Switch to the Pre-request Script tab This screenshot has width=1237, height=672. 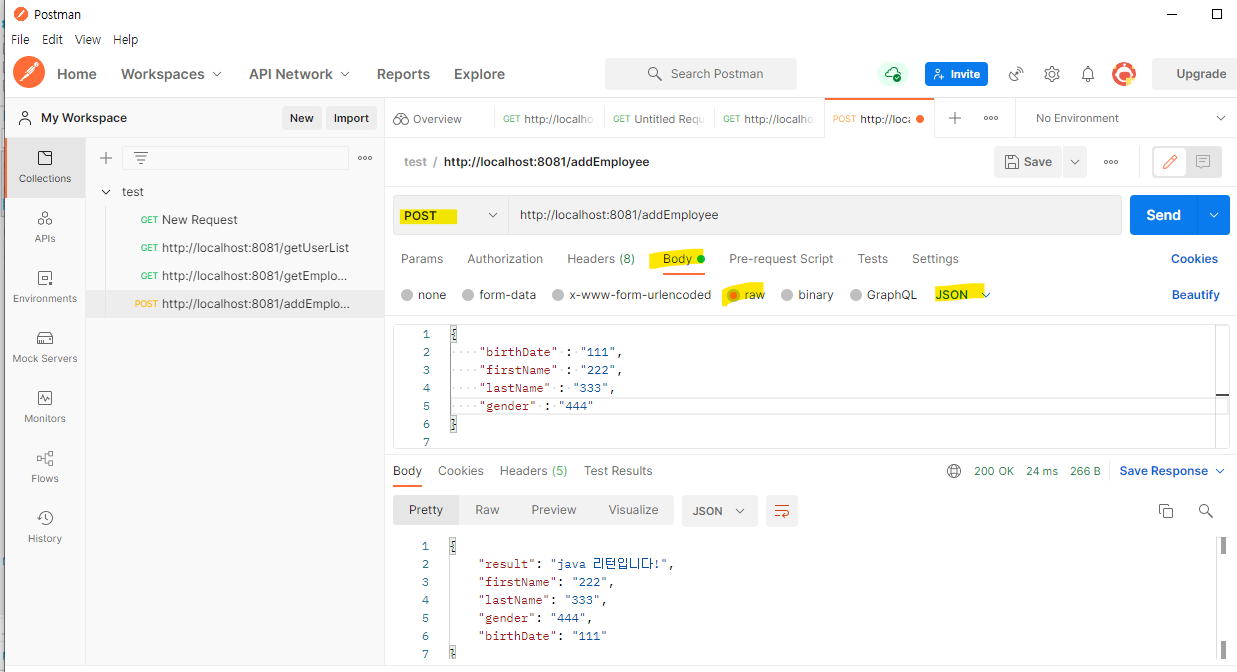(x=781, y=259)
